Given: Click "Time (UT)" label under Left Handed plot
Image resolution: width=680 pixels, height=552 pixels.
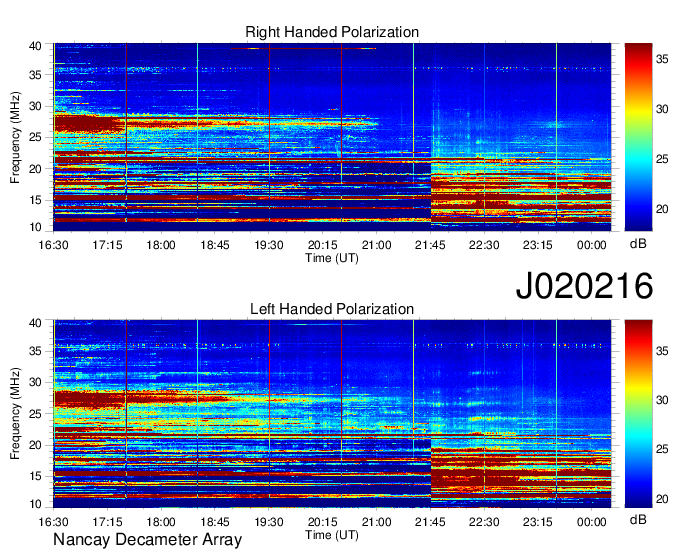Looking at the screenshot, I should (332, 535).
